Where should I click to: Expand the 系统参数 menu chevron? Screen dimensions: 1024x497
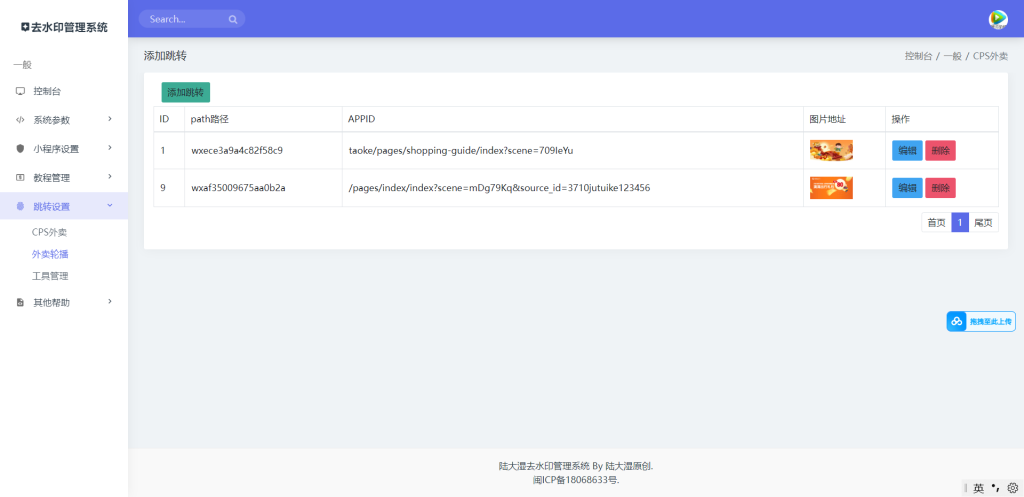tap(110, 119)
